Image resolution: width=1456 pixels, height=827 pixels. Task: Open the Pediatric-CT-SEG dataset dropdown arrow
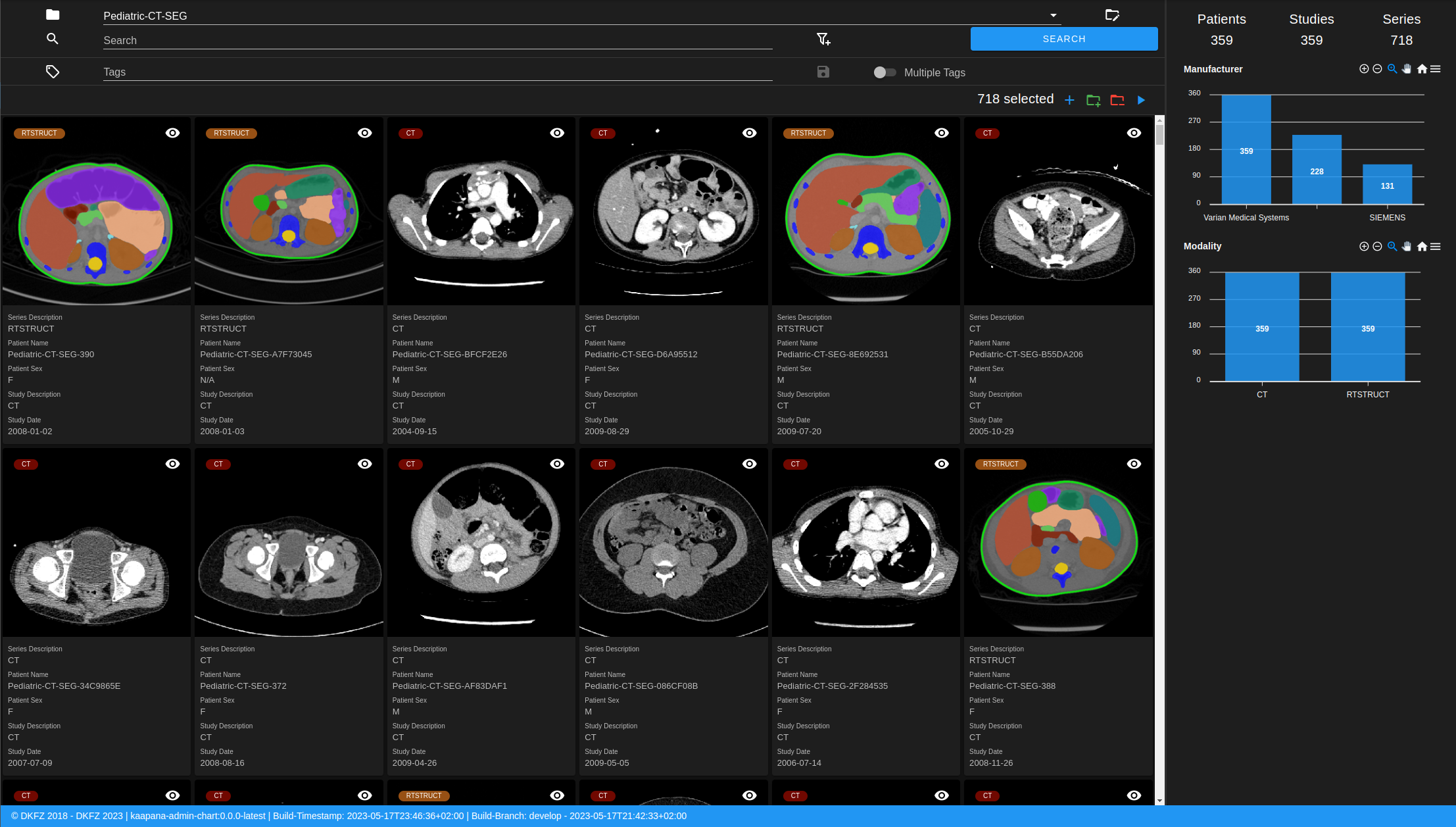coord(1054,15)
